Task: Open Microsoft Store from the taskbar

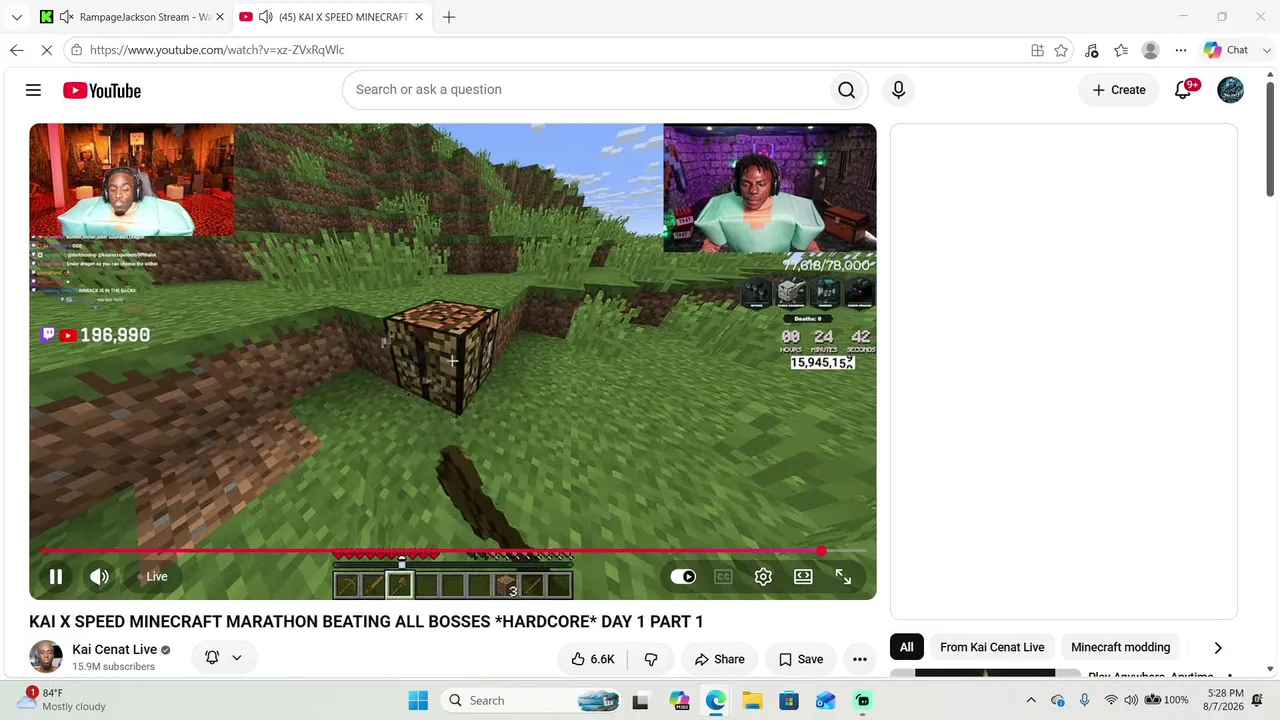Action: pyautogui.click(x=789, y=700)
